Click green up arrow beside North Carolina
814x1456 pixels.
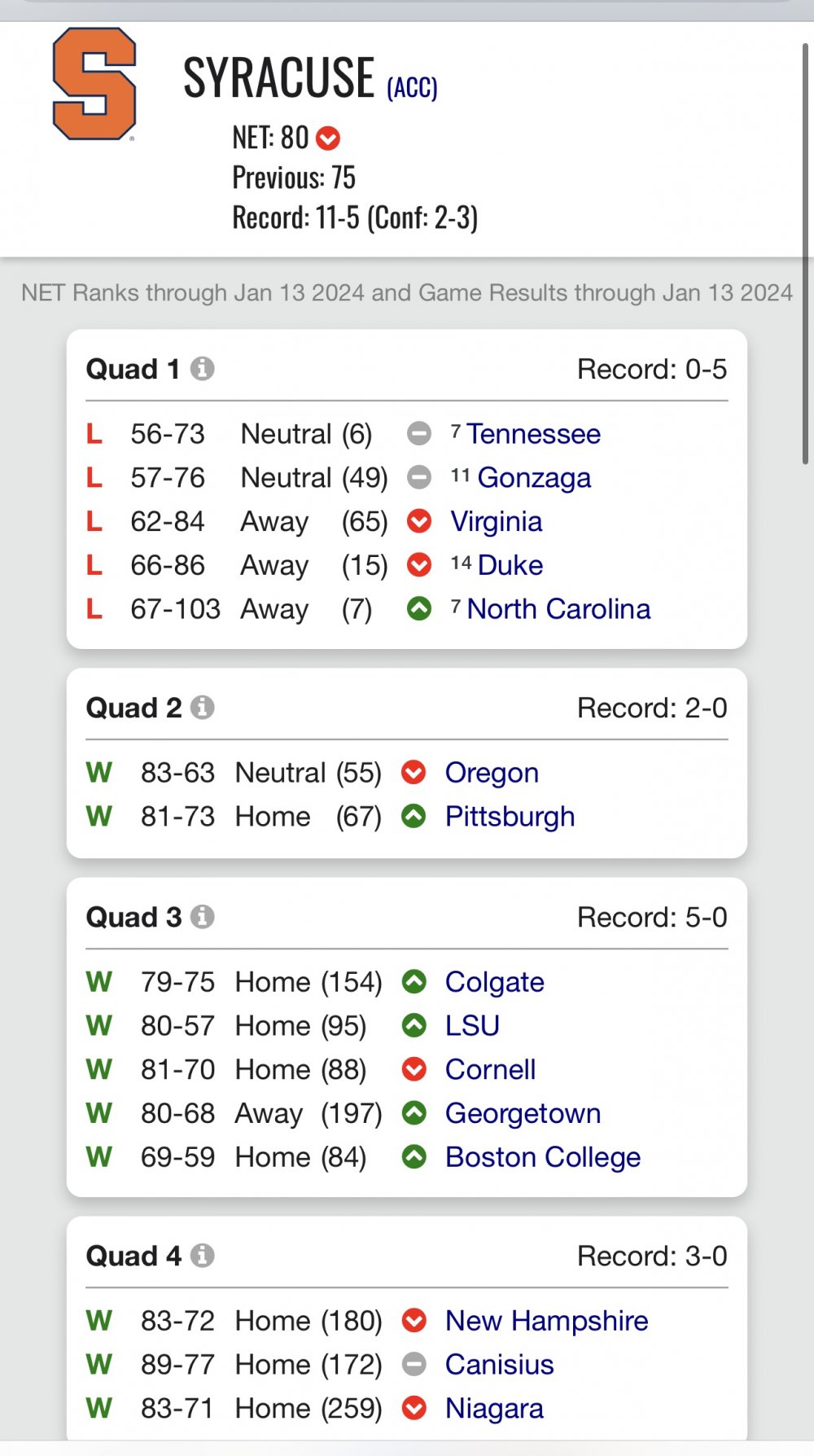click(419, 609)
